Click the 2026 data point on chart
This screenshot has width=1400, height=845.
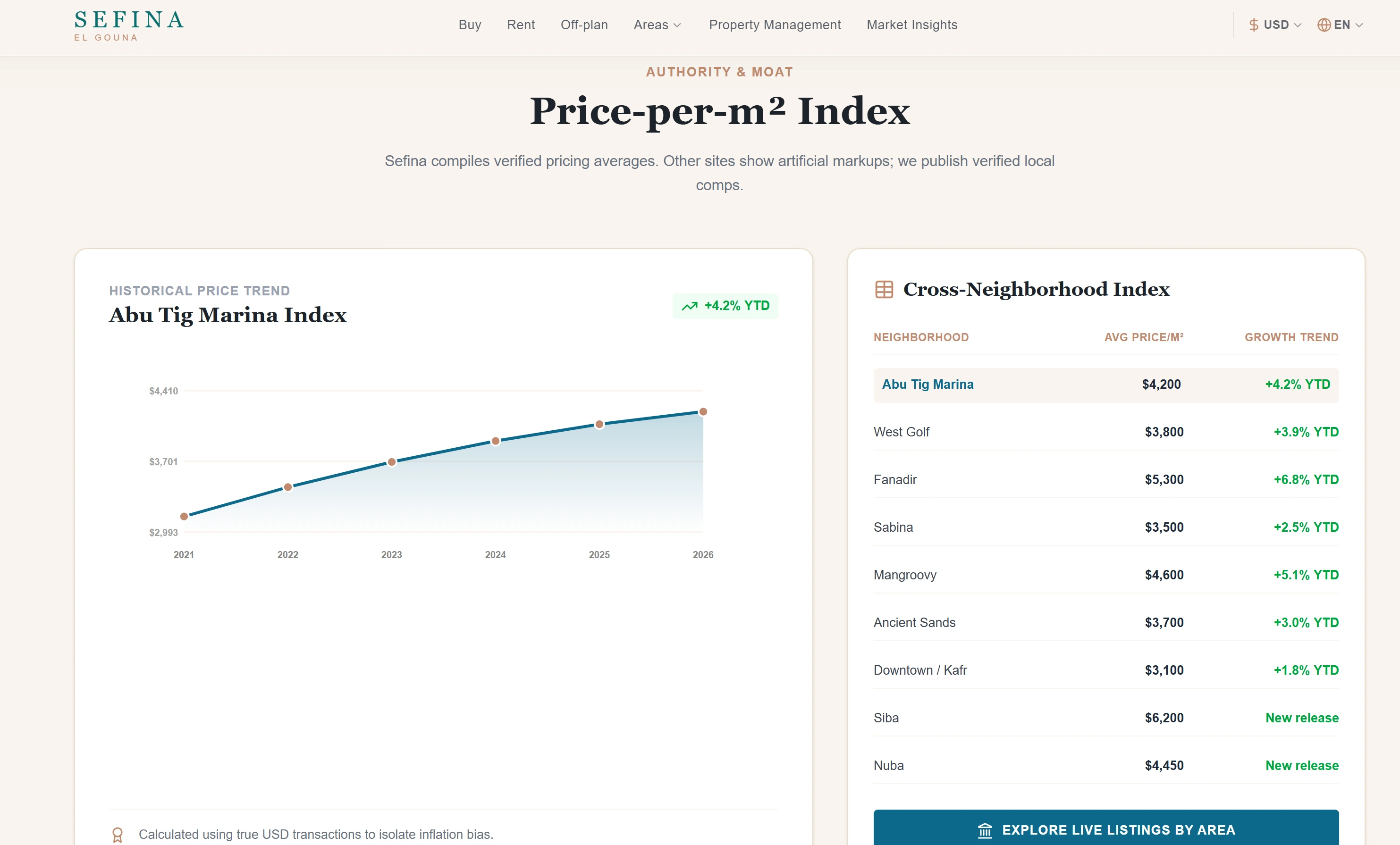point(703,412)
